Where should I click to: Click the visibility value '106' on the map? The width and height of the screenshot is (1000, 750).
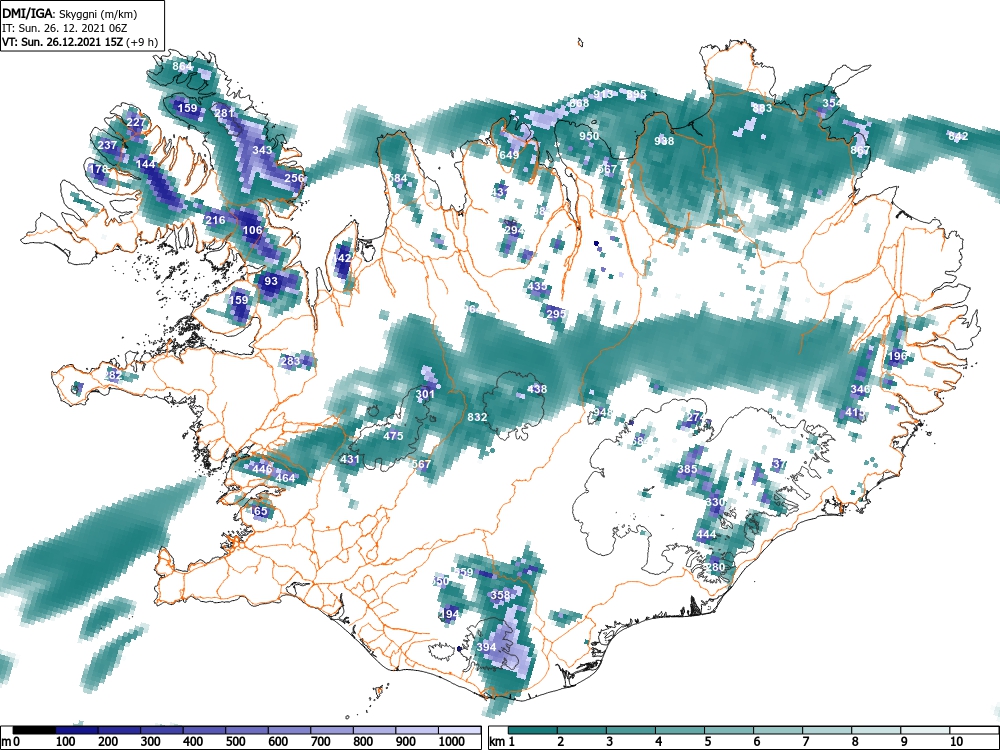click(x=253, y=230)
